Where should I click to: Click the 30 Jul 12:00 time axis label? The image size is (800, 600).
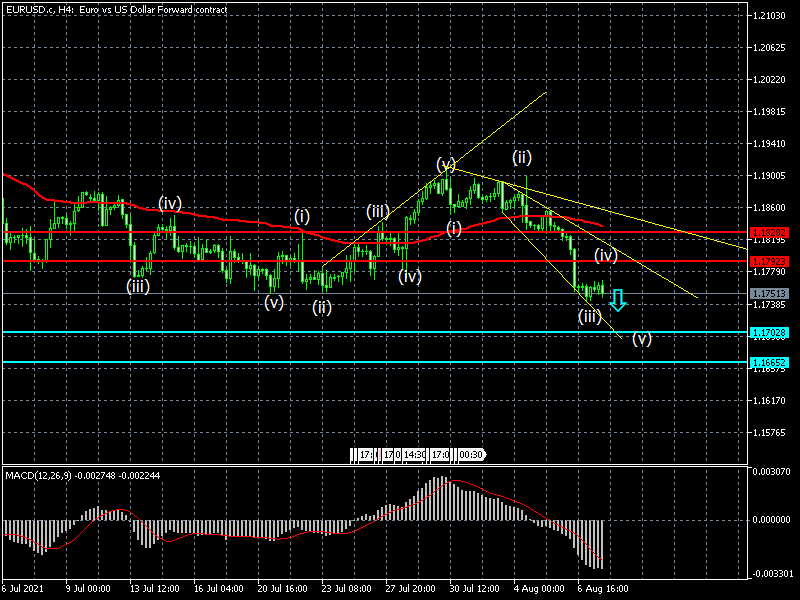pyautogui.click(x=475, y=590)
